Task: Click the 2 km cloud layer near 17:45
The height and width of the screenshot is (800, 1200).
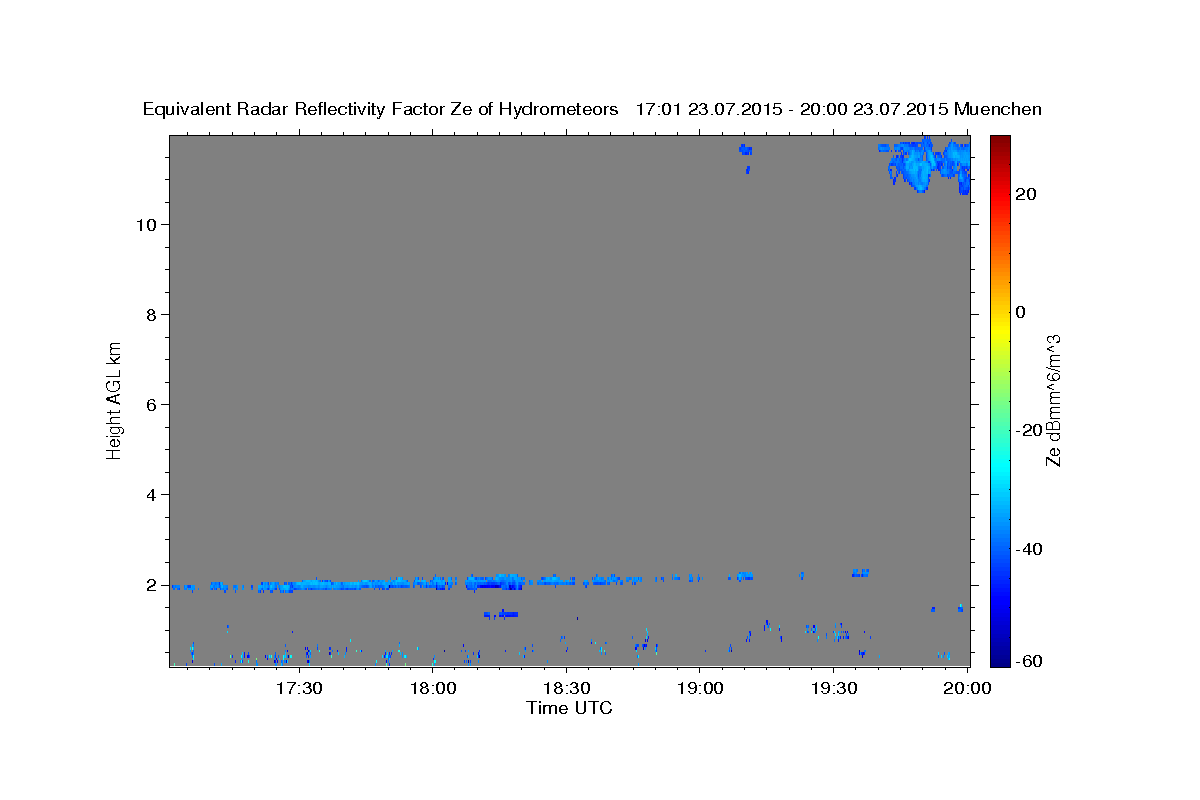Action: pos(366,583)
